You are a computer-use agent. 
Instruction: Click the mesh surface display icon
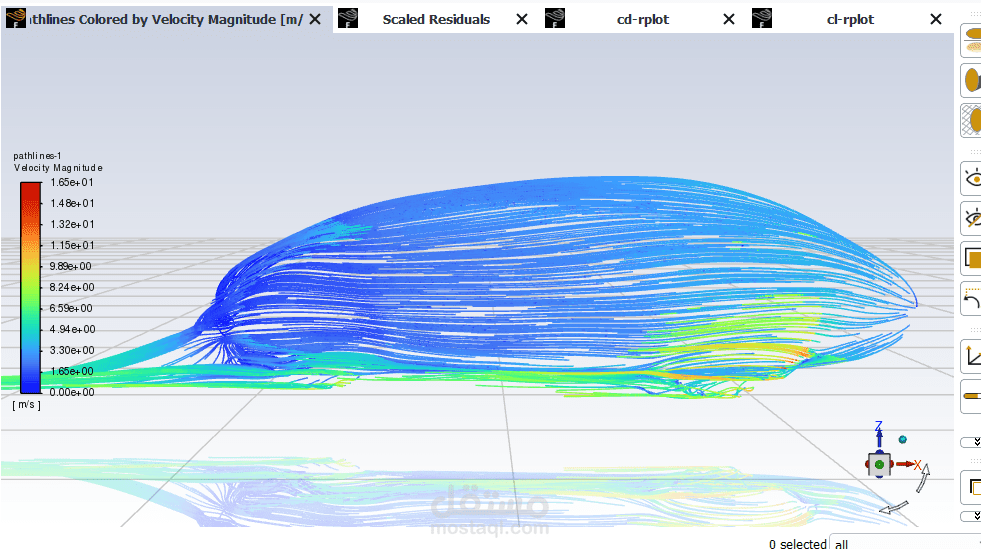(972, 120)
